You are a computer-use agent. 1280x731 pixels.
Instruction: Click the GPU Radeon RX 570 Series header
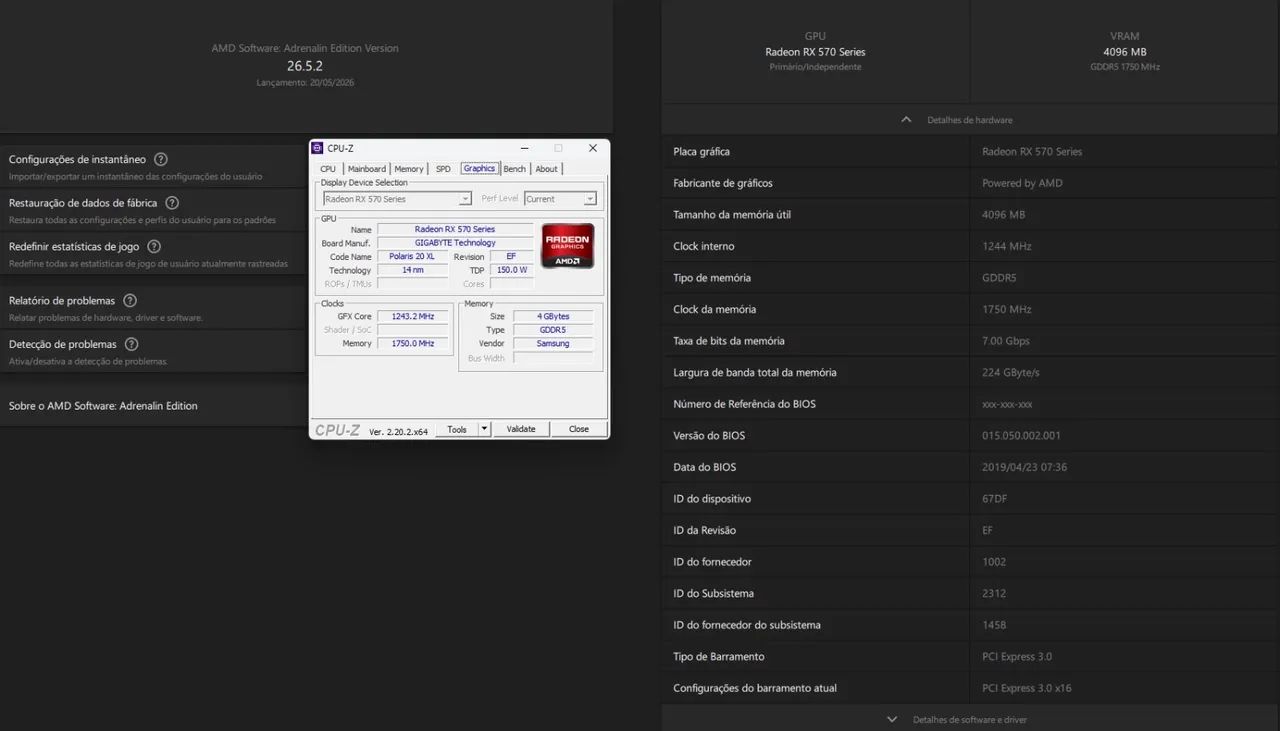815,52
